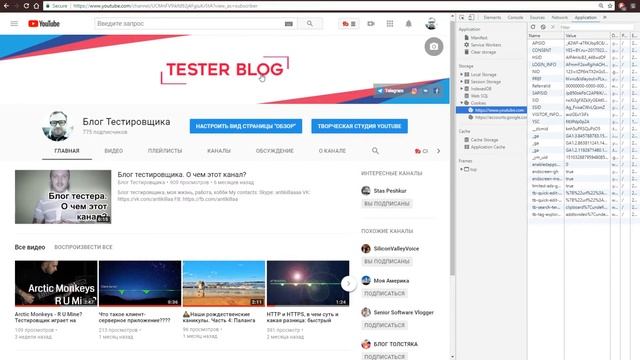This screenshot has width=640, height=360.
Task: Show more channel tabs with the right chevron
Action: (x=438, y=151)
